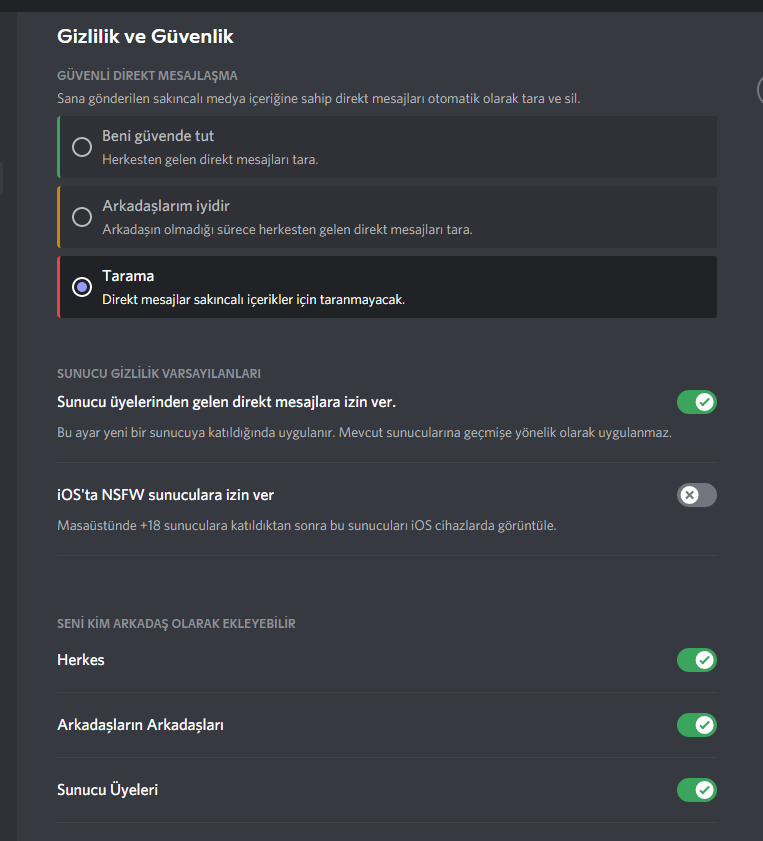The image size is (763, 841).
Task: Click the "Herkes" label text
Action: coord(81,660)
